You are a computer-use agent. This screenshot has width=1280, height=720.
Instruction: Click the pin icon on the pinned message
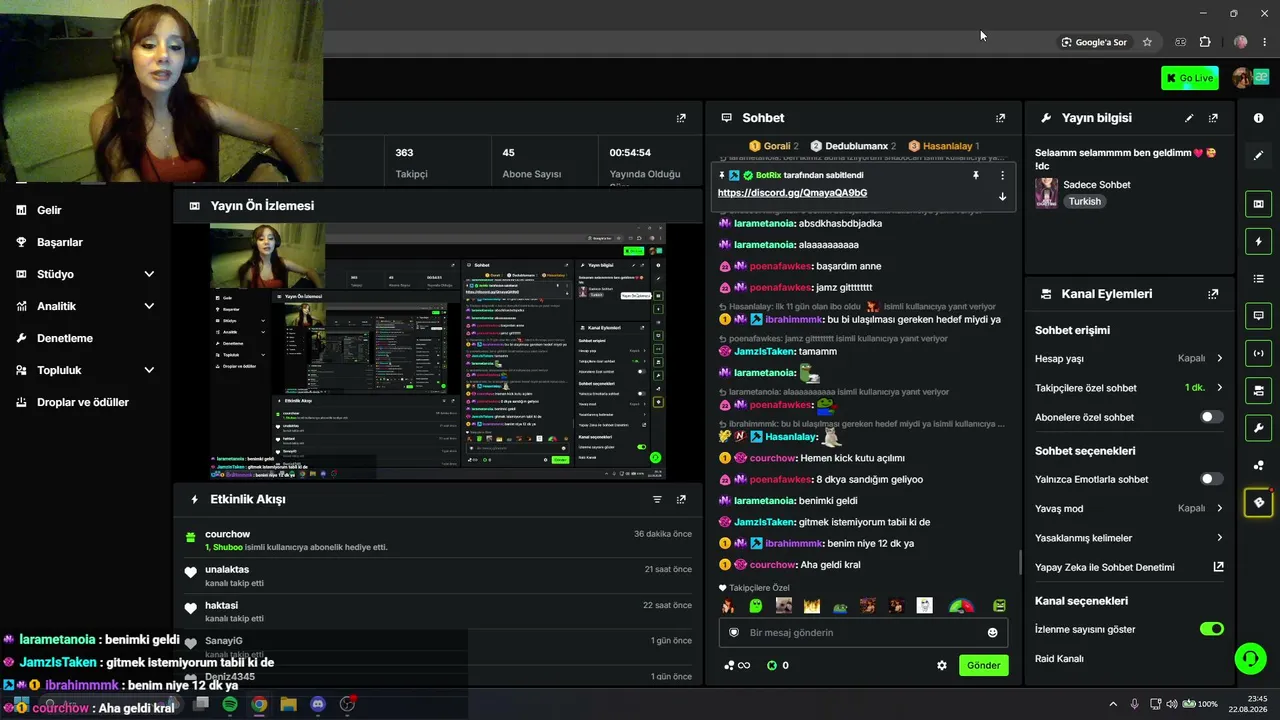(976, 175)
